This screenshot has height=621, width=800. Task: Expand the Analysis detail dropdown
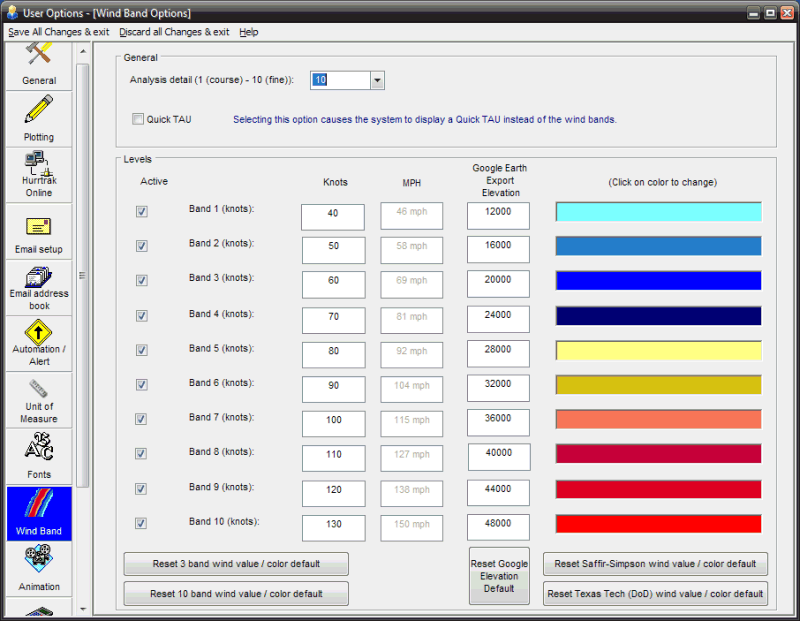click(377, 81)
